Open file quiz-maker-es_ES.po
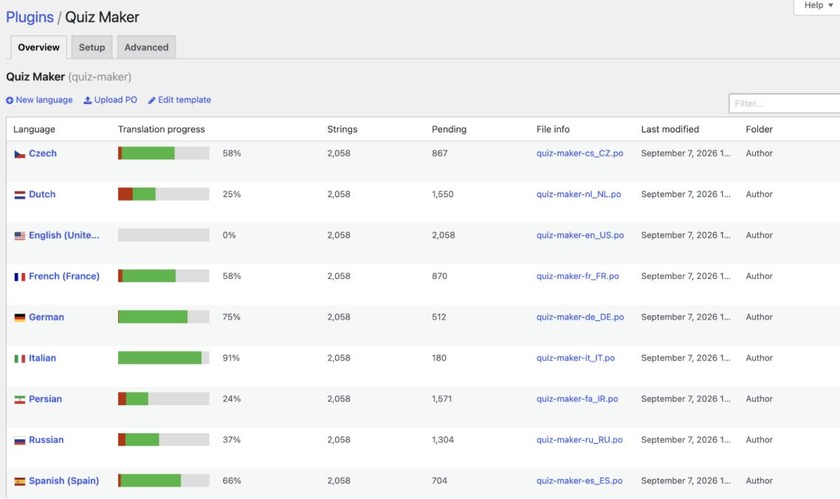 579,481
